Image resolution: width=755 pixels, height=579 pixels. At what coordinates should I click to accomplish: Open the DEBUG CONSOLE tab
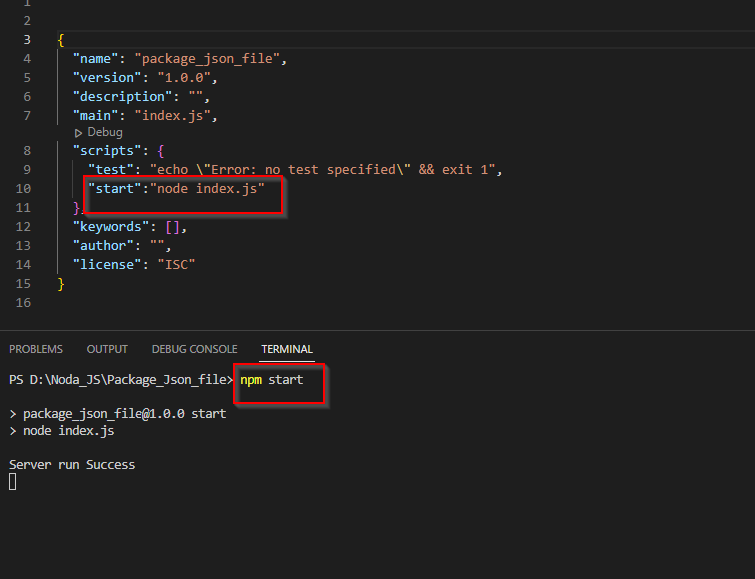195,349
